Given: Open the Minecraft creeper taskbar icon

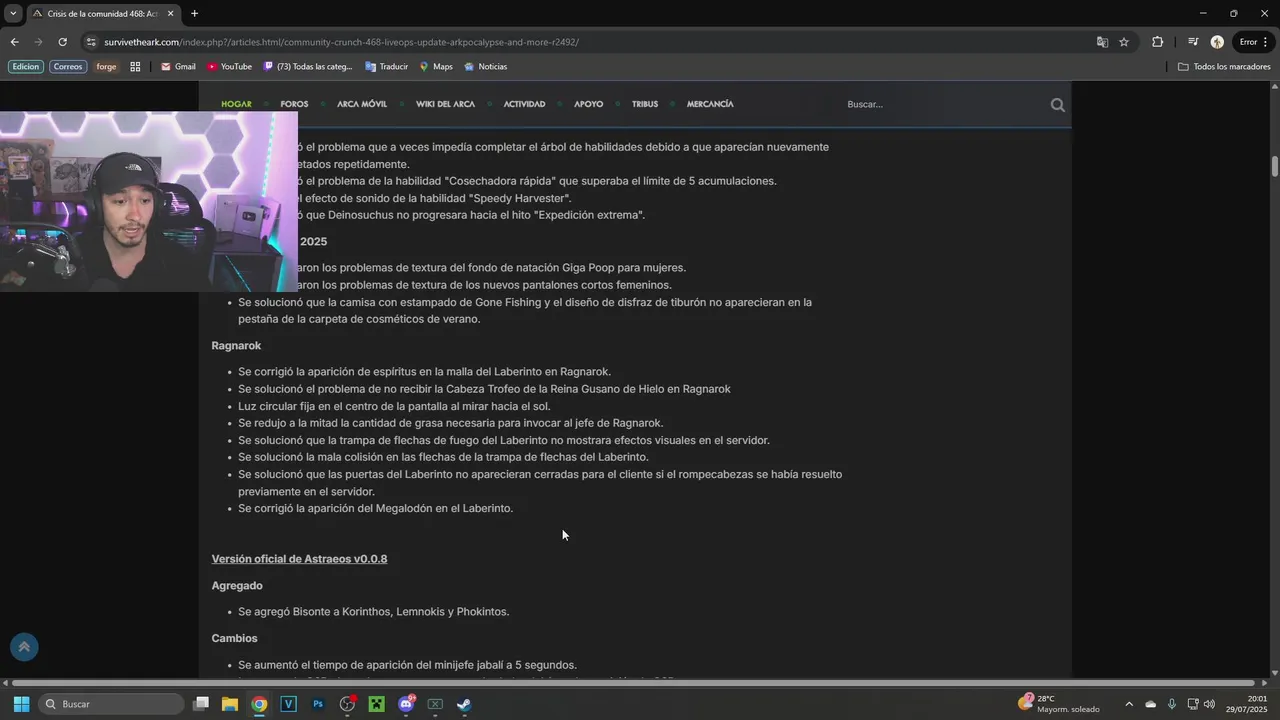Looking at the screenshot, I should (376, 704).
